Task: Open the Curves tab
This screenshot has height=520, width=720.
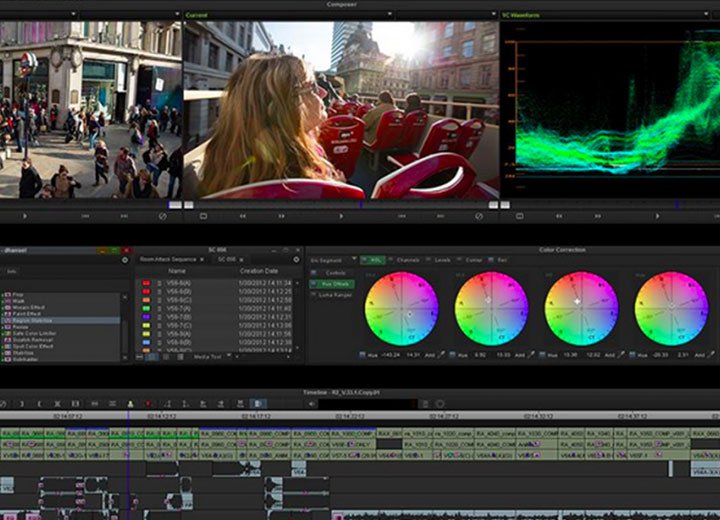Action: click(x=473, y=260)
